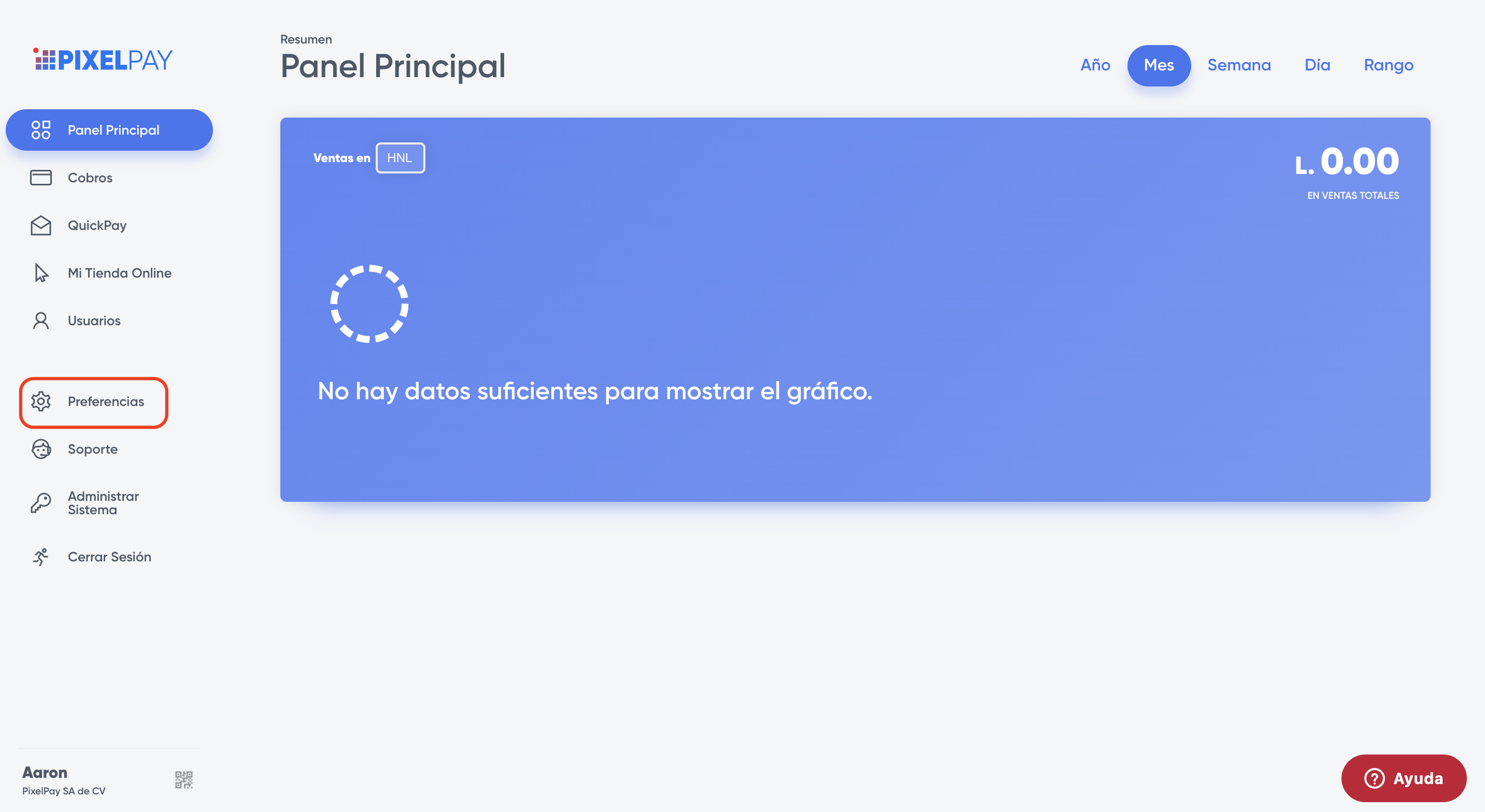
Task: Click the Panel Principal grid icon
Action: coord(41,130)
